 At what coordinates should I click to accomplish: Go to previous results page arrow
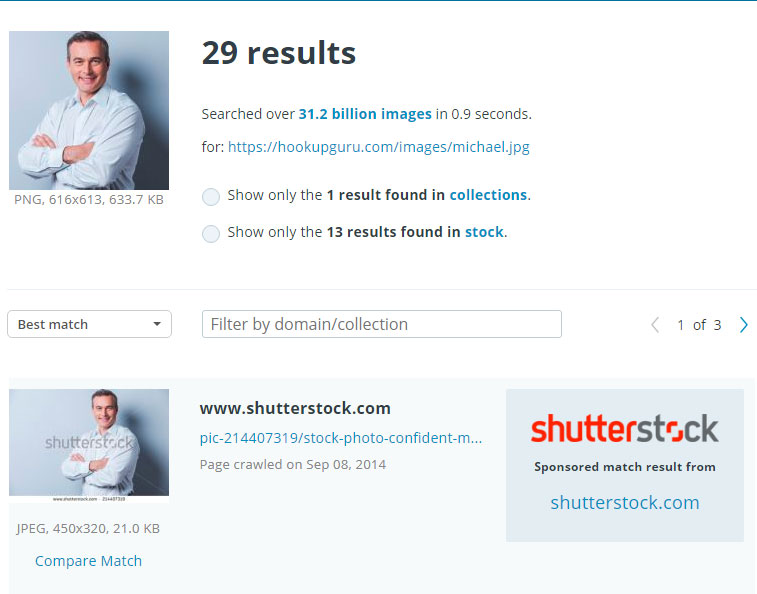tap(655, 325)
